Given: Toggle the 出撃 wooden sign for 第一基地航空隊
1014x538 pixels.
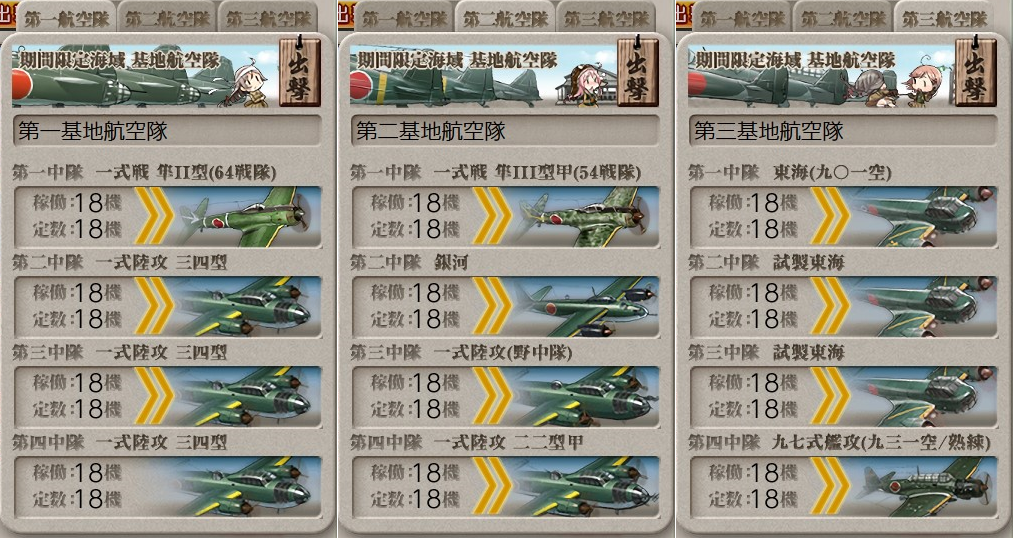Looking at the screenshot, I should point(300,72).
